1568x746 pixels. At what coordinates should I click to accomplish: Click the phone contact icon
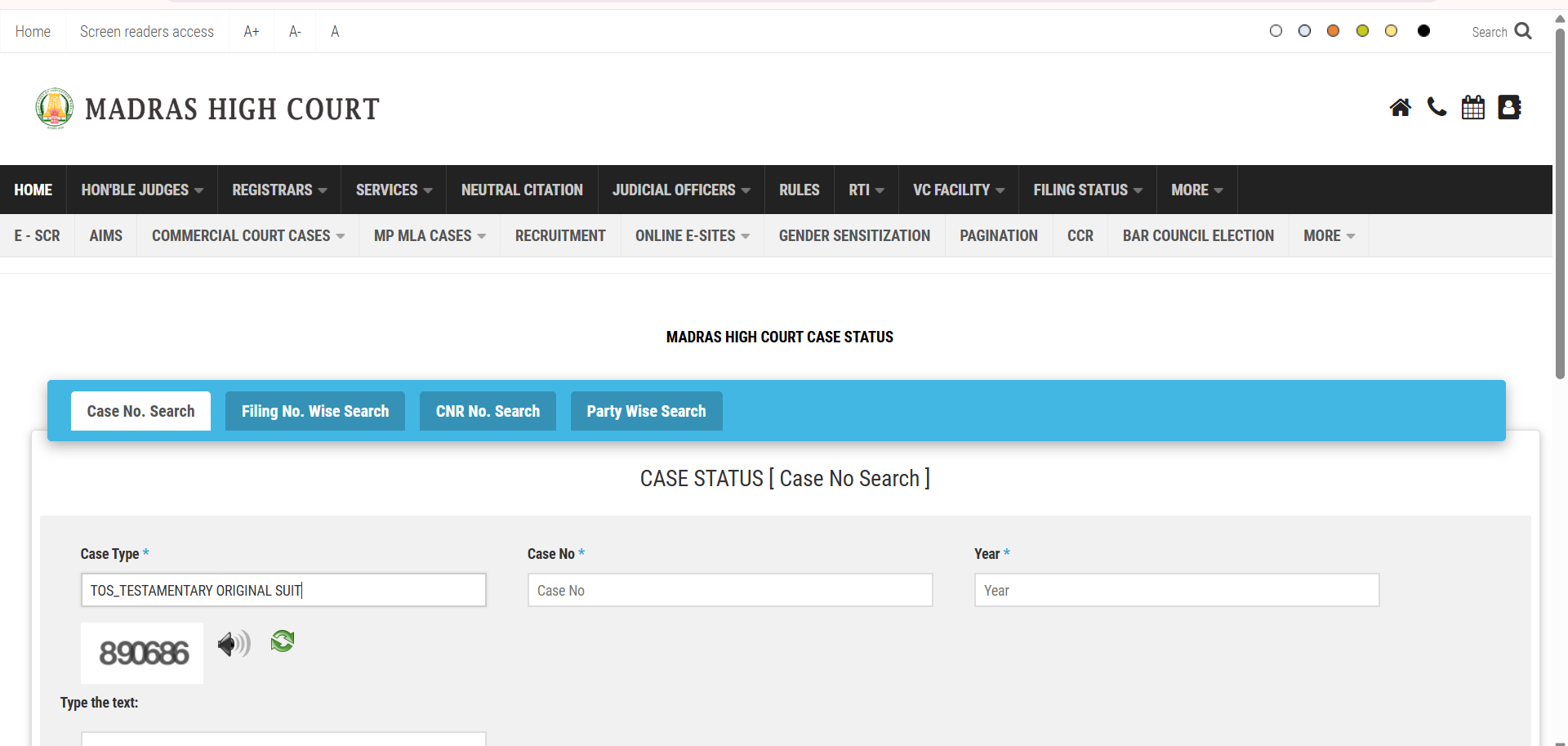(x=1437, y=108)
